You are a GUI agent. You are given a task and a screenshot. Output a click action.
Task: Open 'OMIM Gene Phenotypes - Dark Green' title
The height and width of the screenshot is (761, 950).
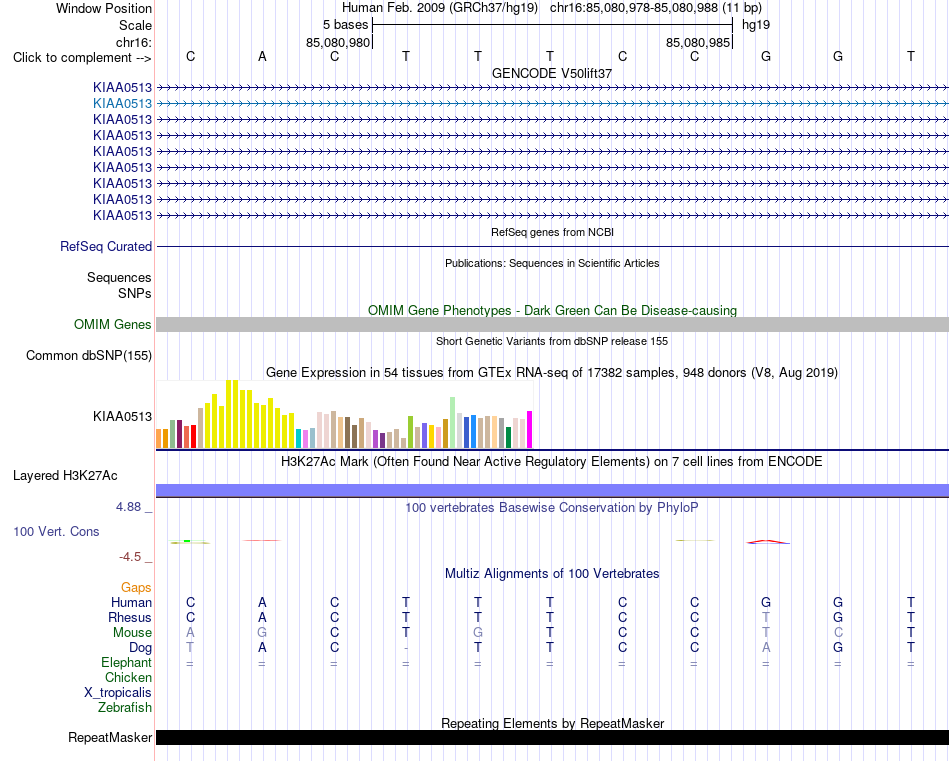pyautogui.click(x=552, y=310)
